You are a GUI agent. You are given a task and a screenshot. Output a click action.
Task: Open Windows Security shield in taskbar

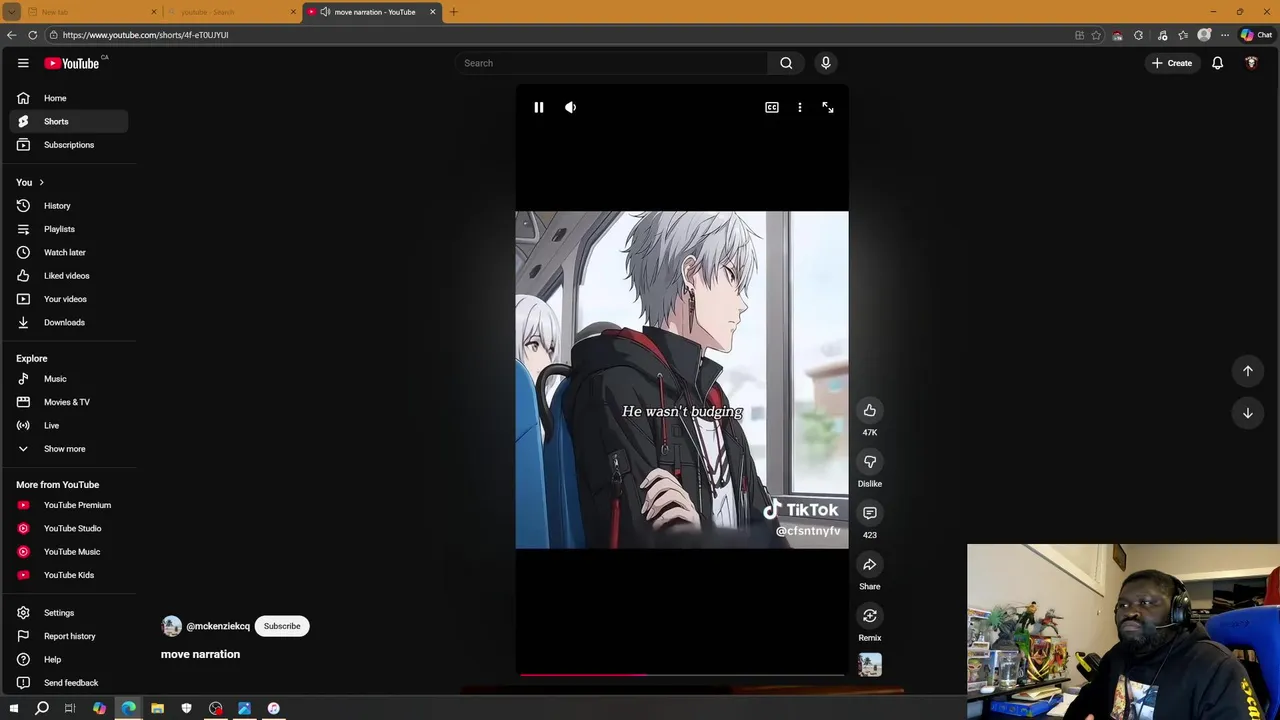(186, 708)
